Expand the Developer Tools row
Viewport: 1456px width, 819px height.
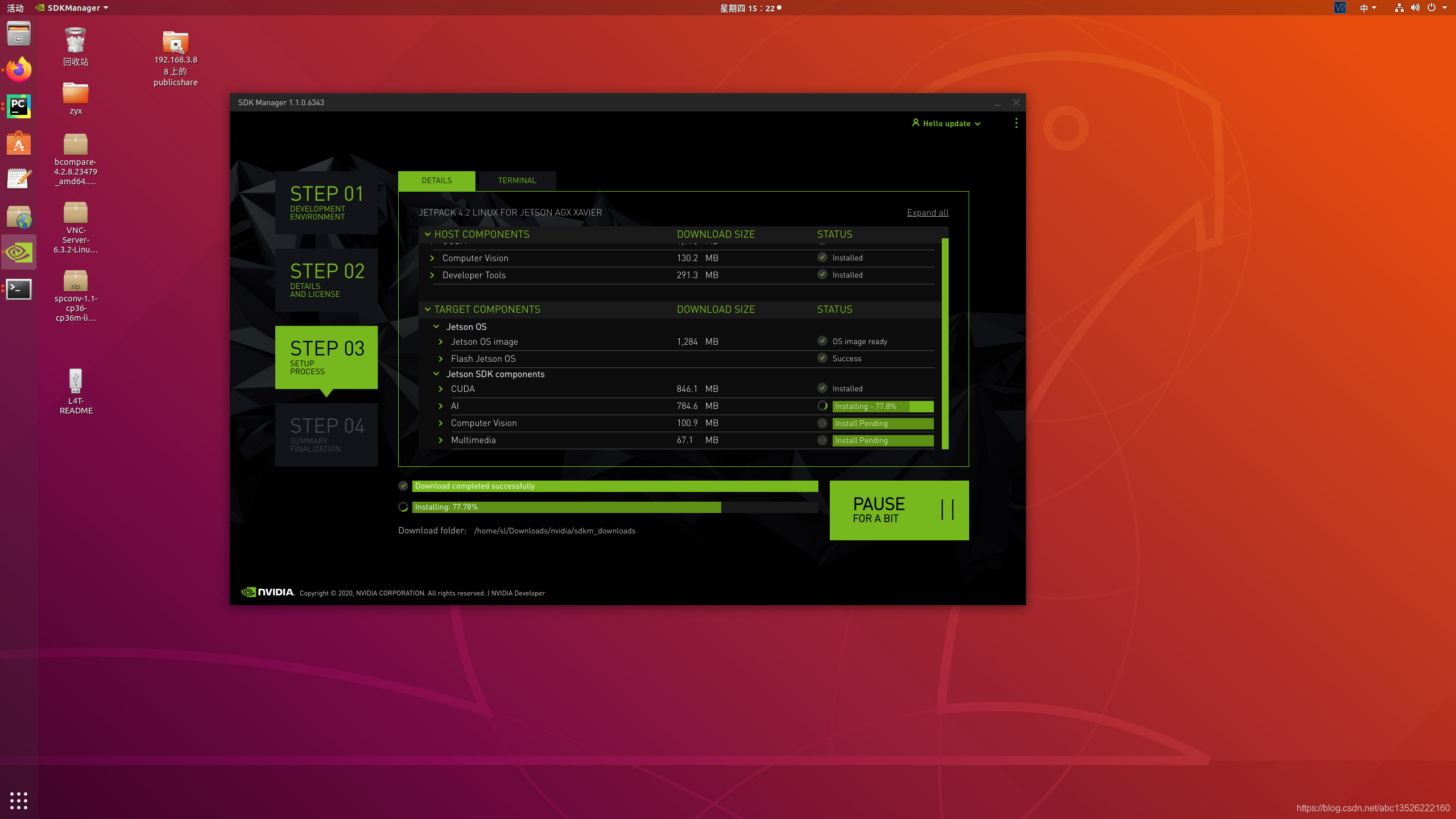click(x=432, y=275)
